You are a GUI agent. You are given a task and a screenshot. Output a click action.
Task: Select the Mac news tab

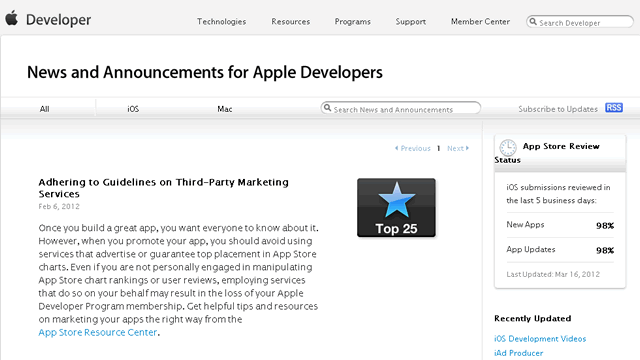pos(224,109)
